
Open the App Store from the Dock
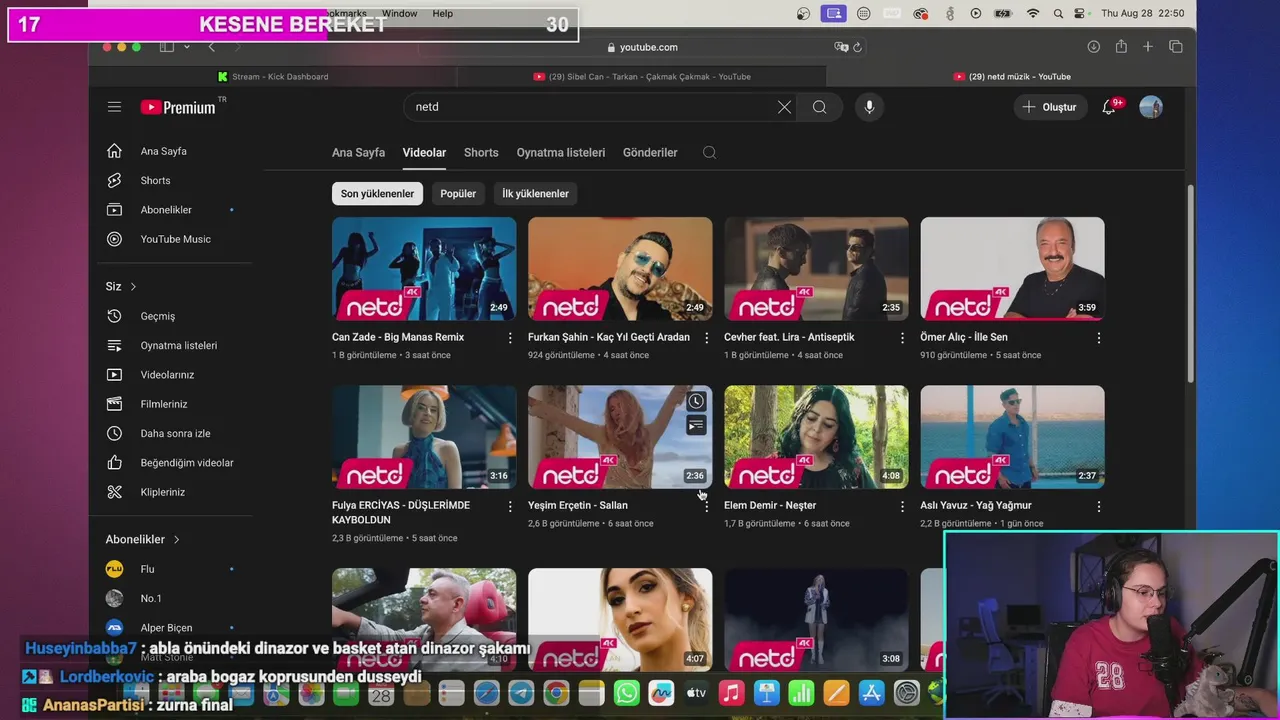(x=871, y=692)
